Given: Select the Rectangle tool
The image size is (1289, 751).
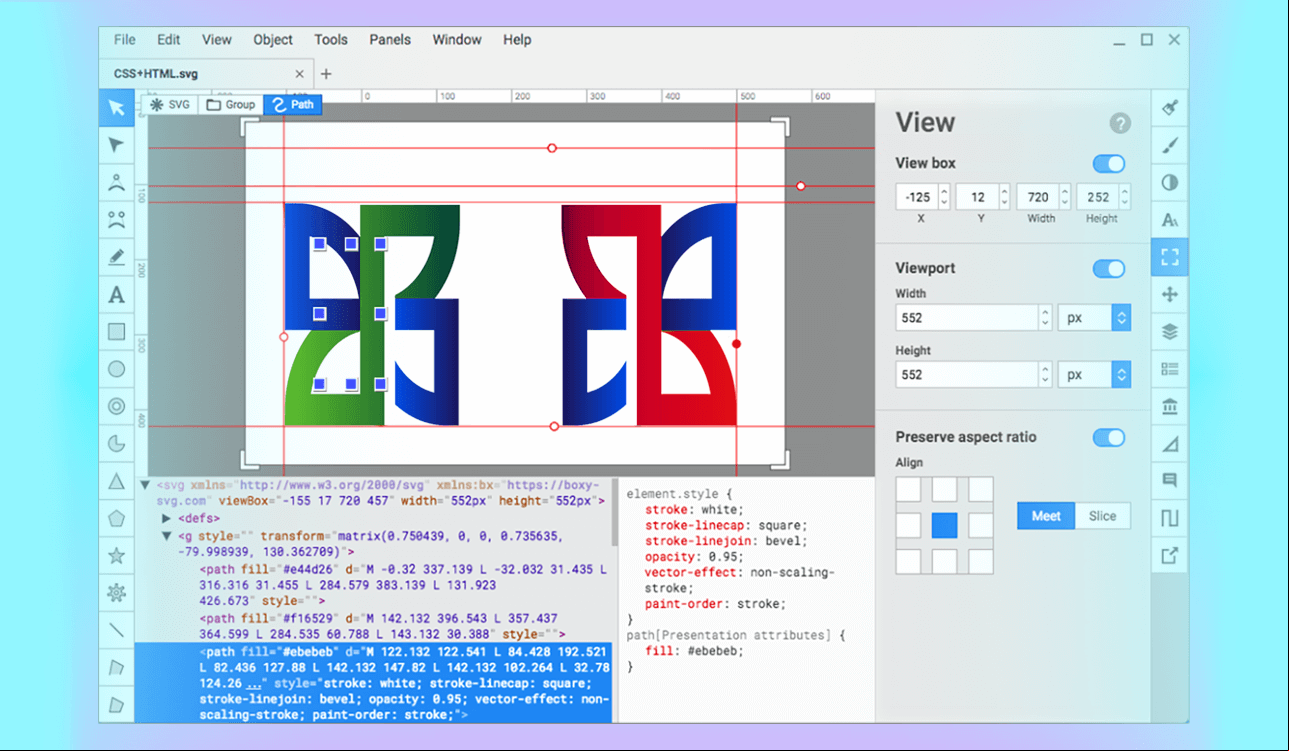Looking at the screenshot, I should pos(117,332).
